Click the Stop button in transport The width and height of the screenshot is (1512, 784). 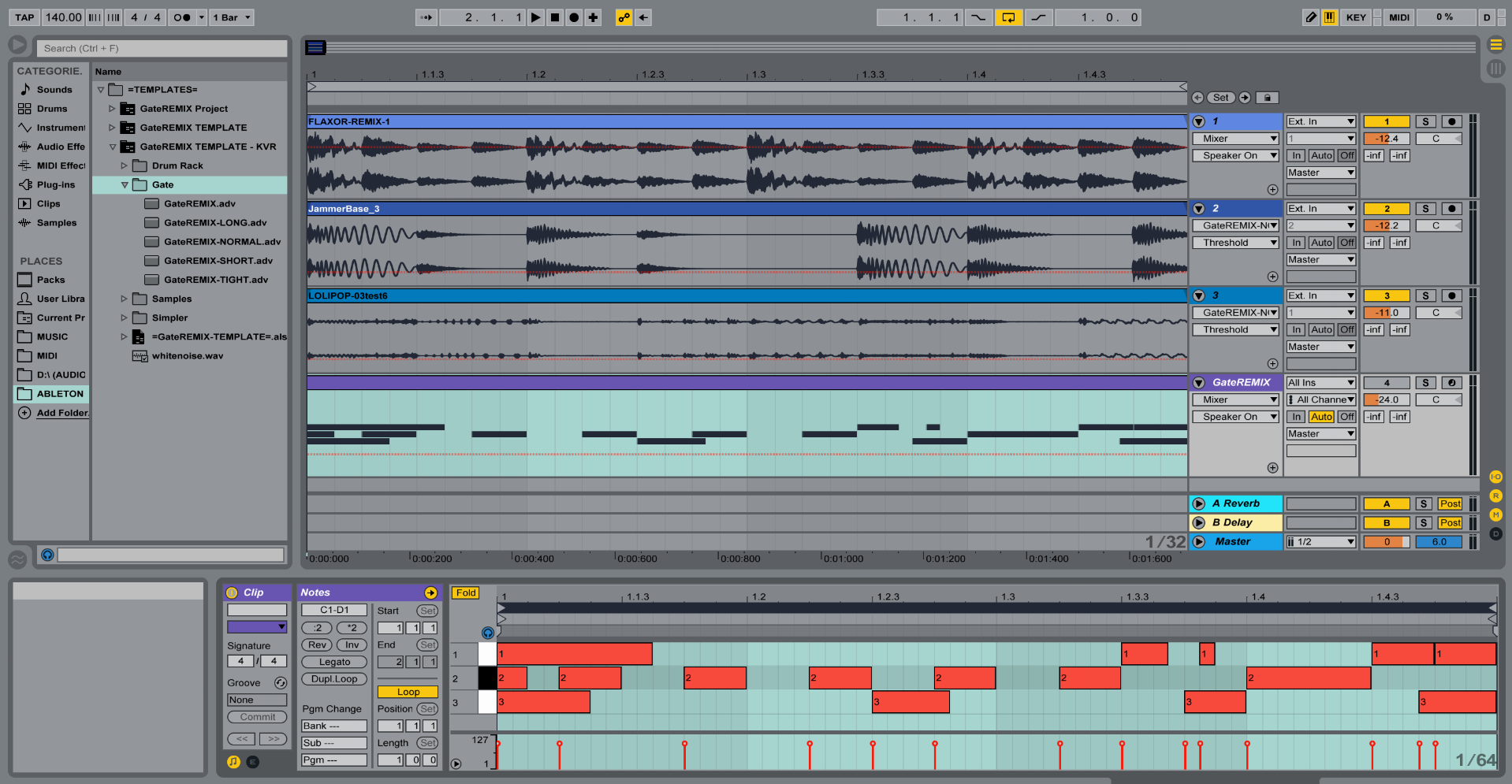[555, 17]
